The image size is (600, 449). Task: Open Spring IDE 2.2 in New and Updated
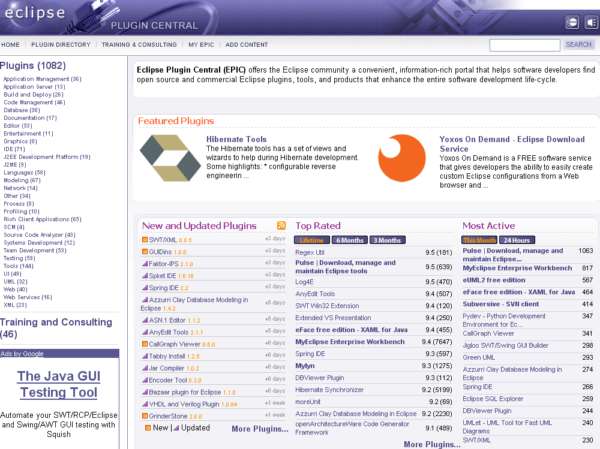[x=168, y=288]
